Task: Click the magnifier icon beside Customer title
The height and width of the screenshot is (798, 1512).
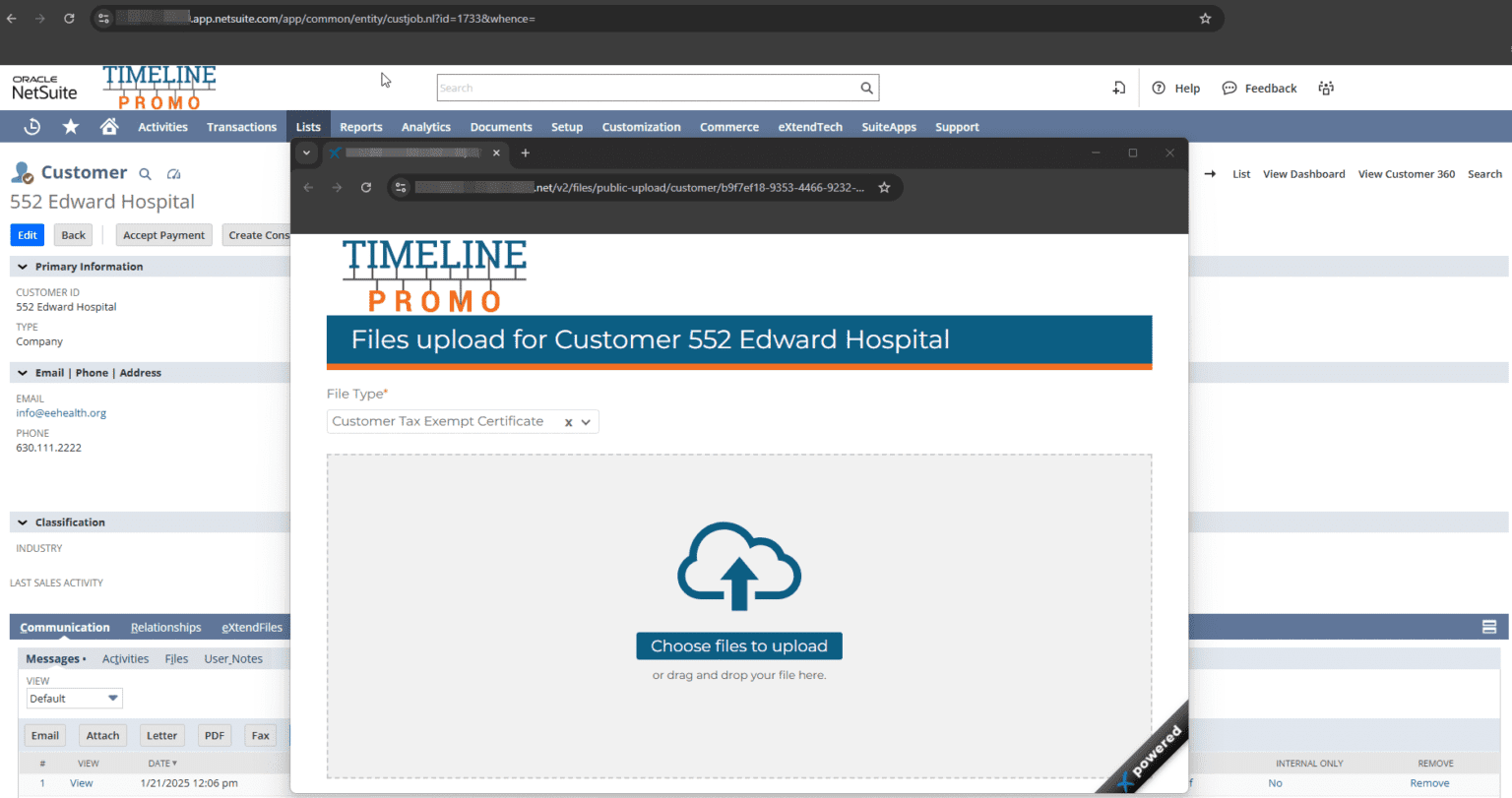Action: (145, 173)
